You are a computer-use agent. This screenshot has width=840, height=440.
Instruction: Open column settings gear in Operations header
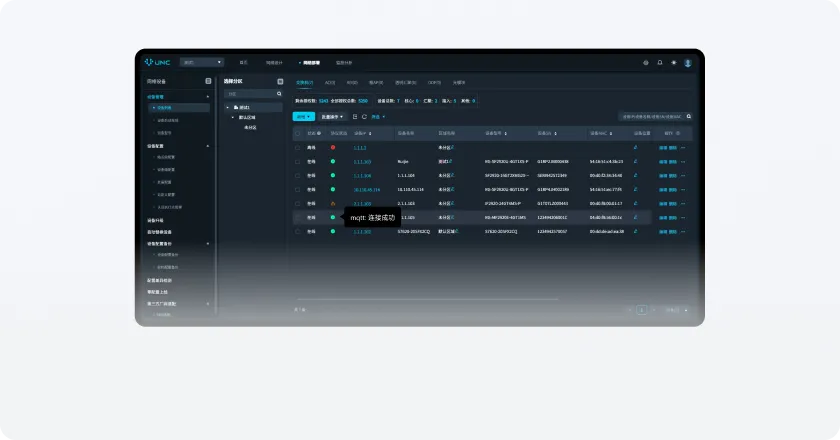point(678,133)
